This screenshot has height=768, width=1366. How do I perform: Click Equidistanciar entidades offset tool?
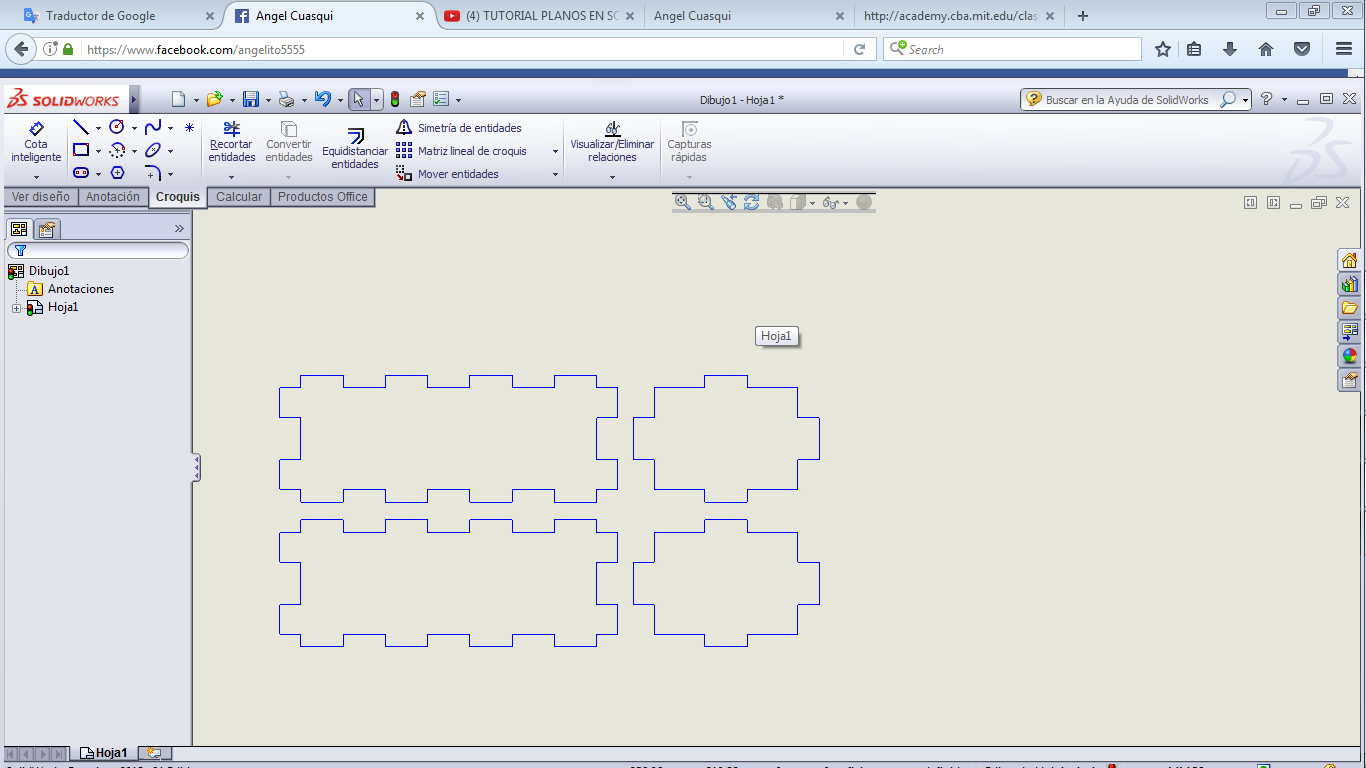click(355, 148)
